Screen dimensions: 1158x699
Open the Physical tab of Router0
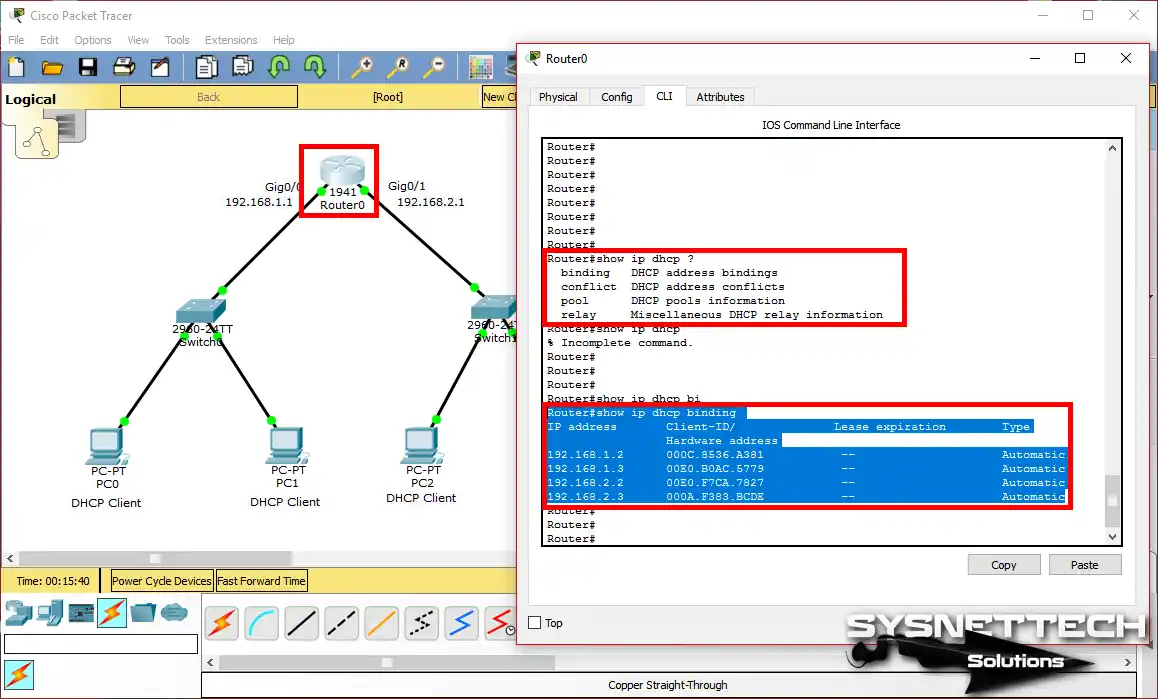(x=559, y=96)
